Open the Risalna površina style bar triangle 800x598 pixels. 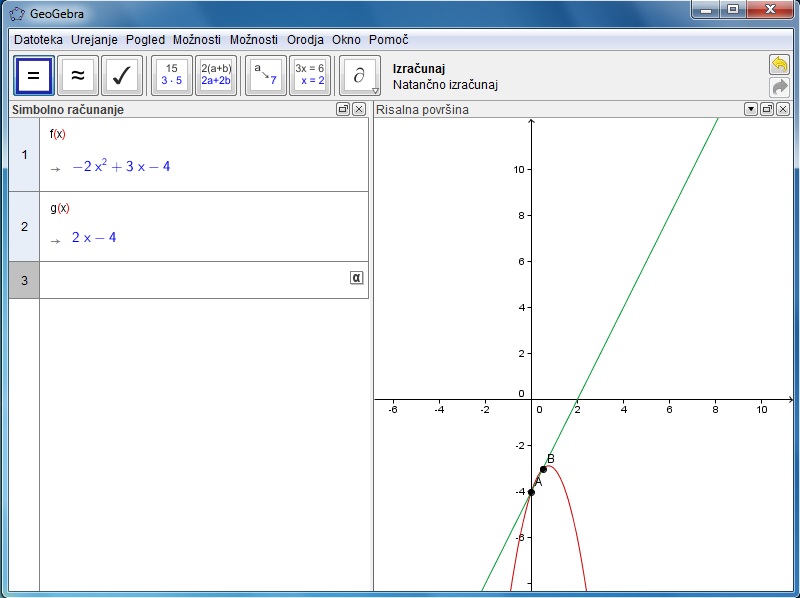point(751,110)
